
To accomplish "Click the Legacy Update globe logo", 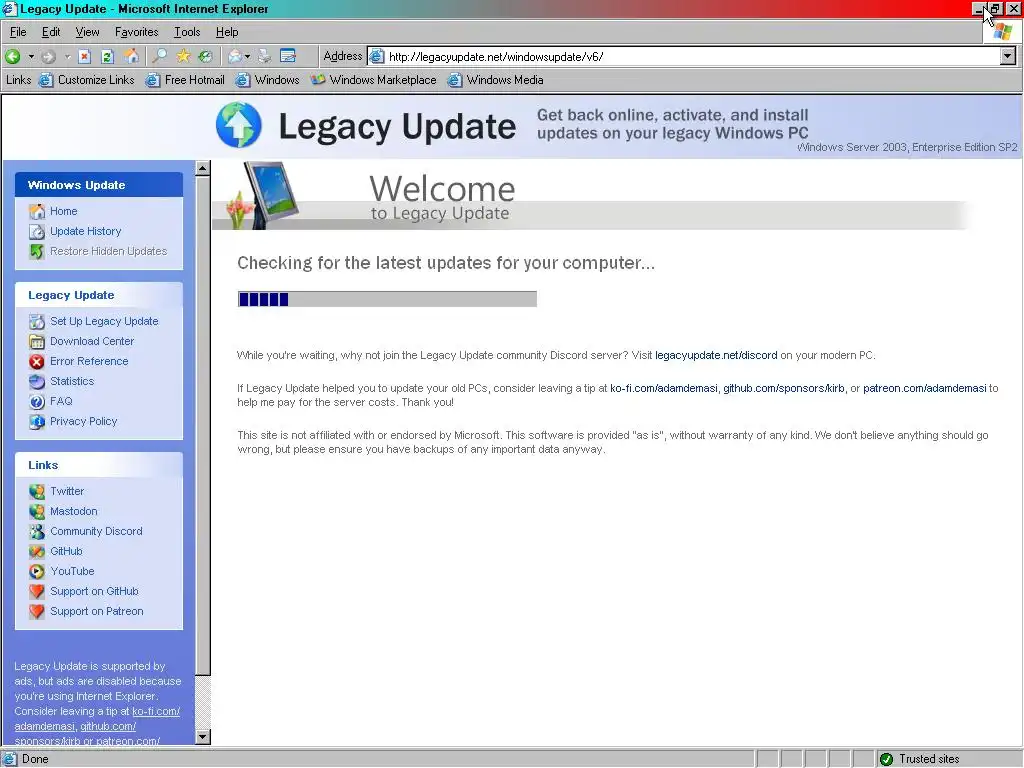I will 238,125.
